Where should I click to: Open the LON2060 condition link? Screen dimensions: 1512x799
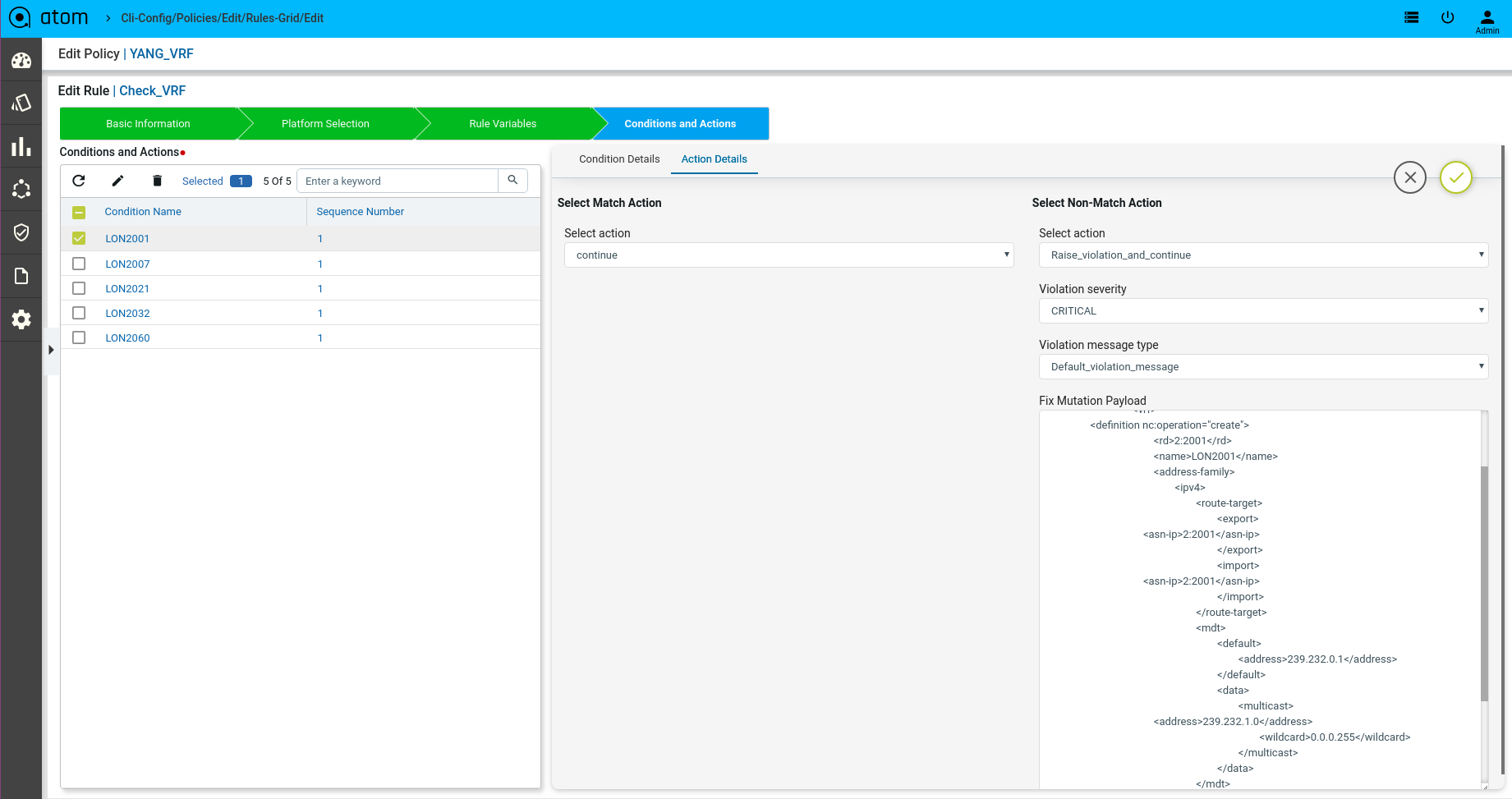[127, 338]
